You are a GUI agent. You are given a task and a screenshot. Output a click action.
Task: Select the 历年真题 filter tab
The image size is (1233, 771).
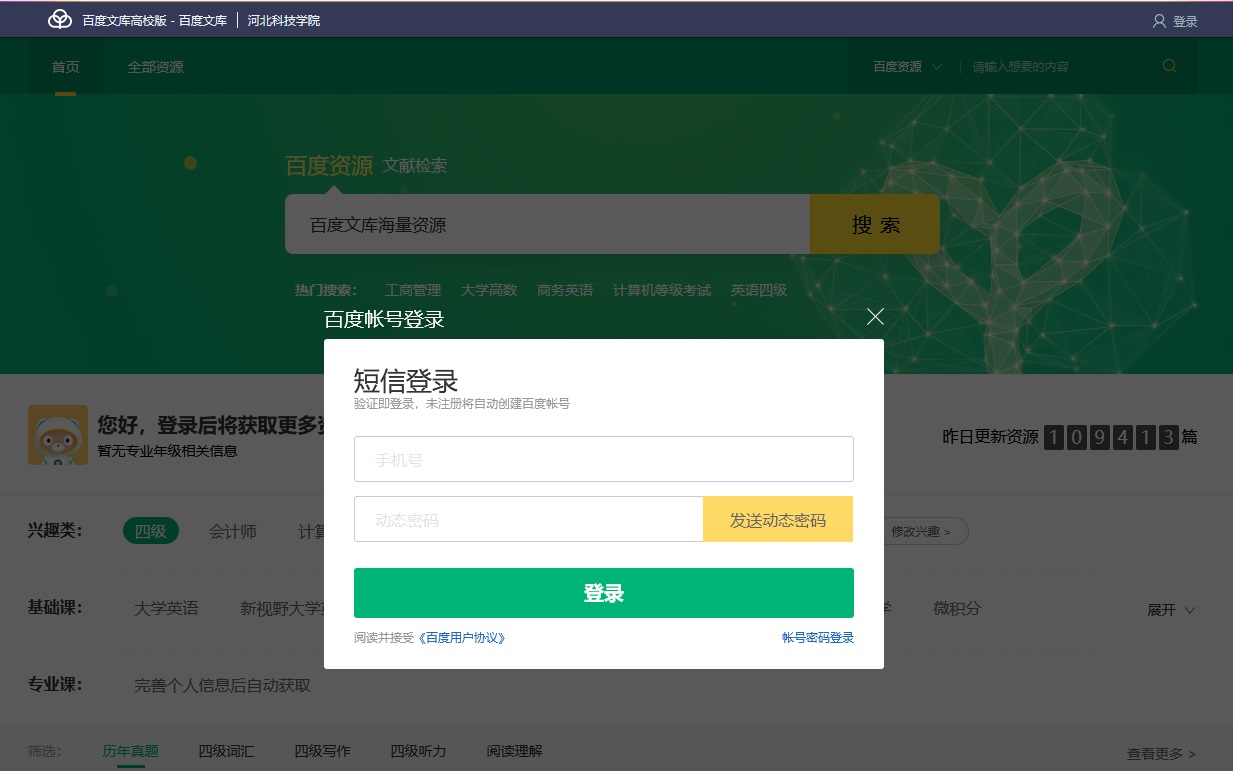[x=130, y=751]
